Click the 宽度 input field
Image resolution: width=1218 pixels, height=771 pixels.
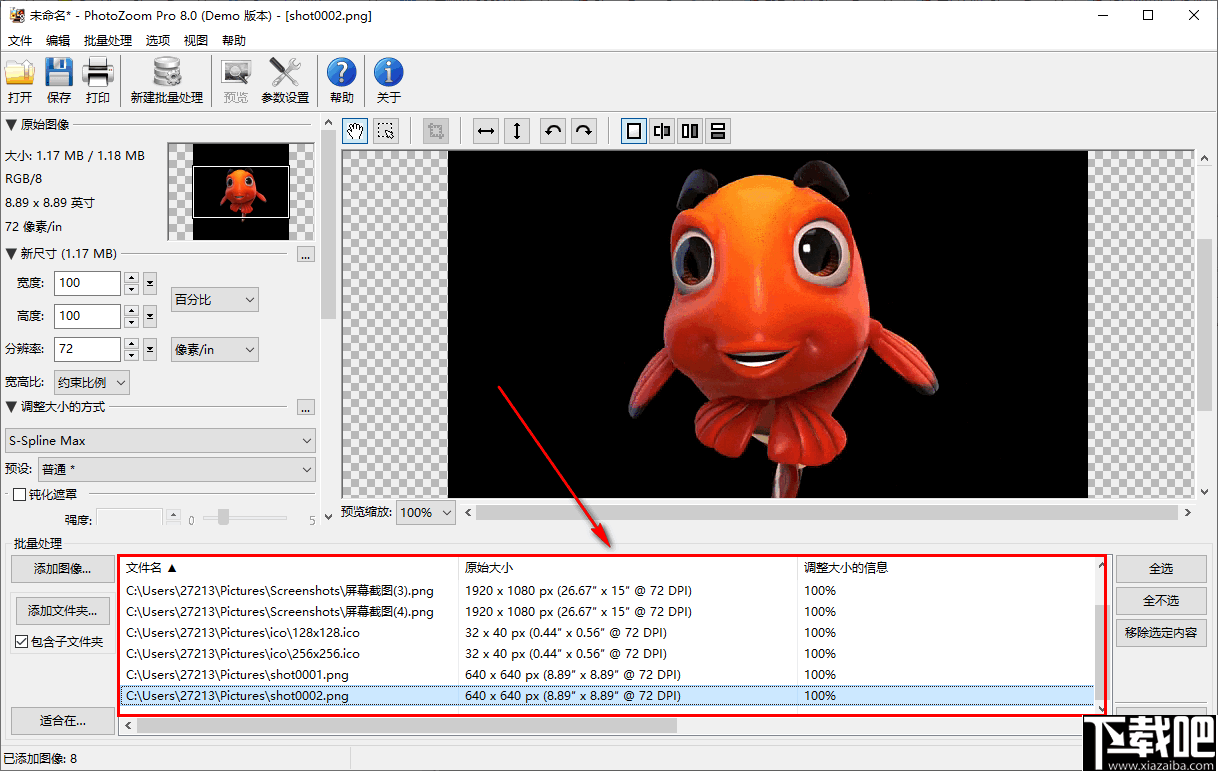[x=86, y=283]
